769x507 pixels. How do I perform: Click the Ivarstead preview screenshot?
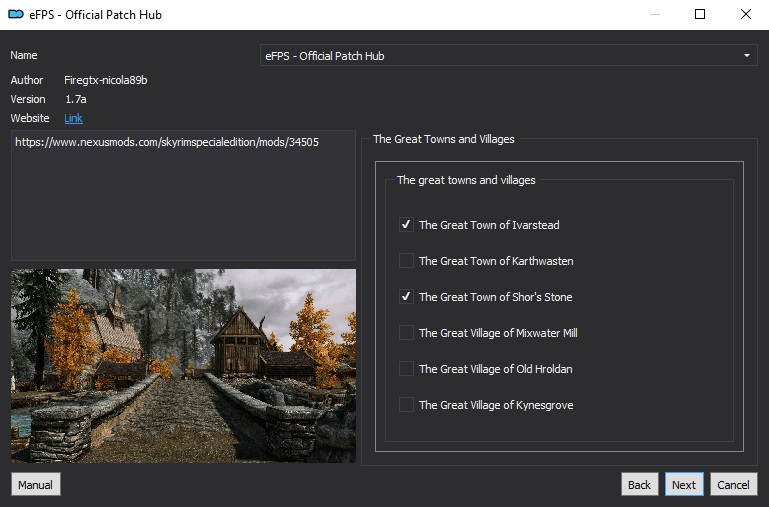pos(183,365)
